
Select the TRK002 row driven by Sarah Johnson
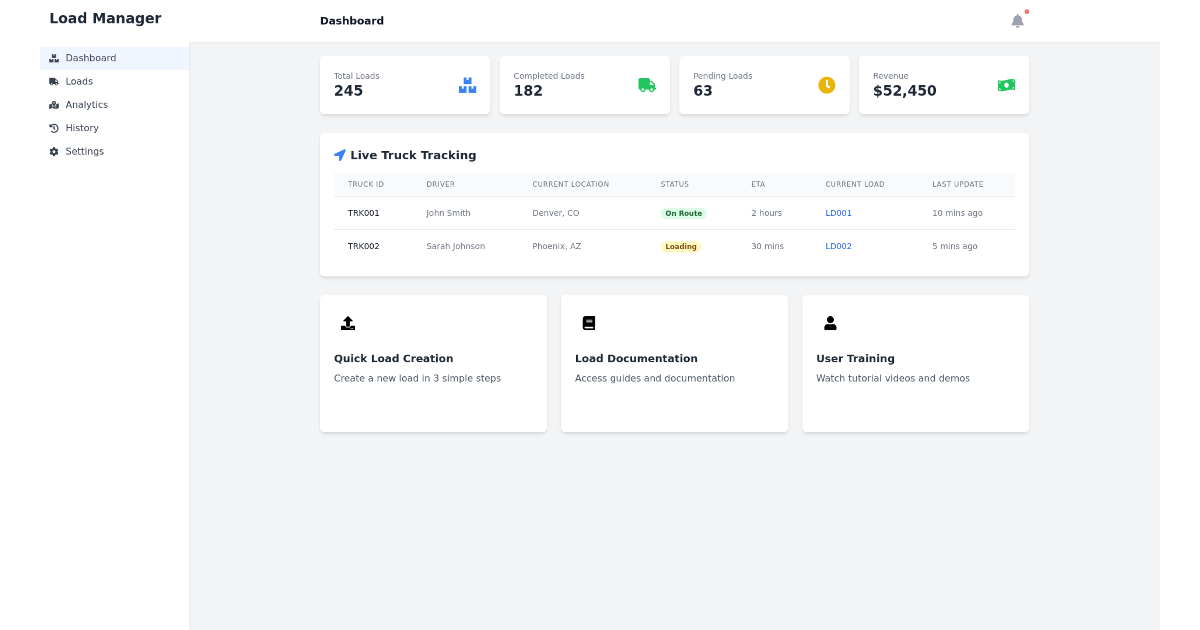455,246
